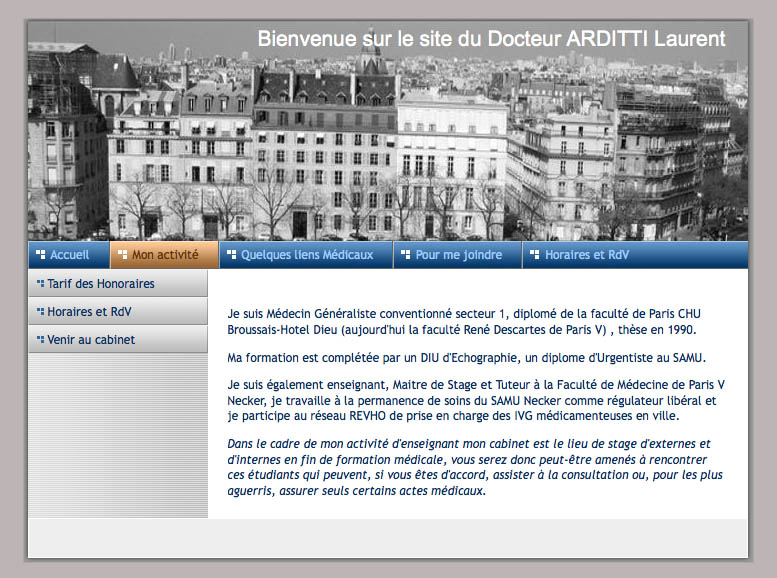This screenshot has width=777, height=578.
Task: Go to the Accueil home page label
Action: pyautogui.click(x=70, y=255)
